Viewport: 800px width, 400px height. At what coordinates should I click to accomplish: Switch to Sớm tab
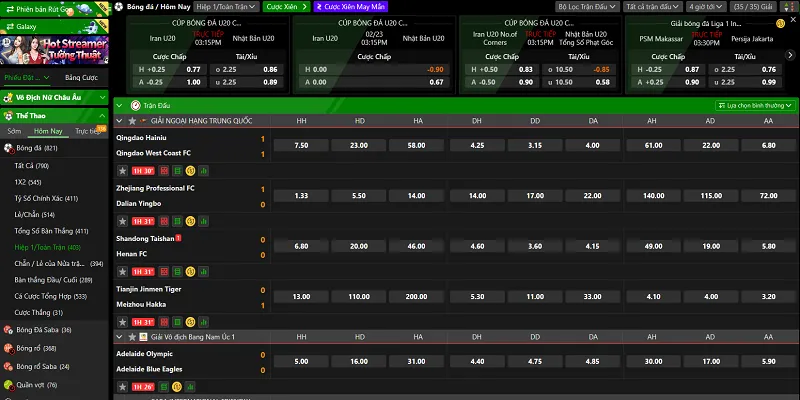tap(14, 131)
